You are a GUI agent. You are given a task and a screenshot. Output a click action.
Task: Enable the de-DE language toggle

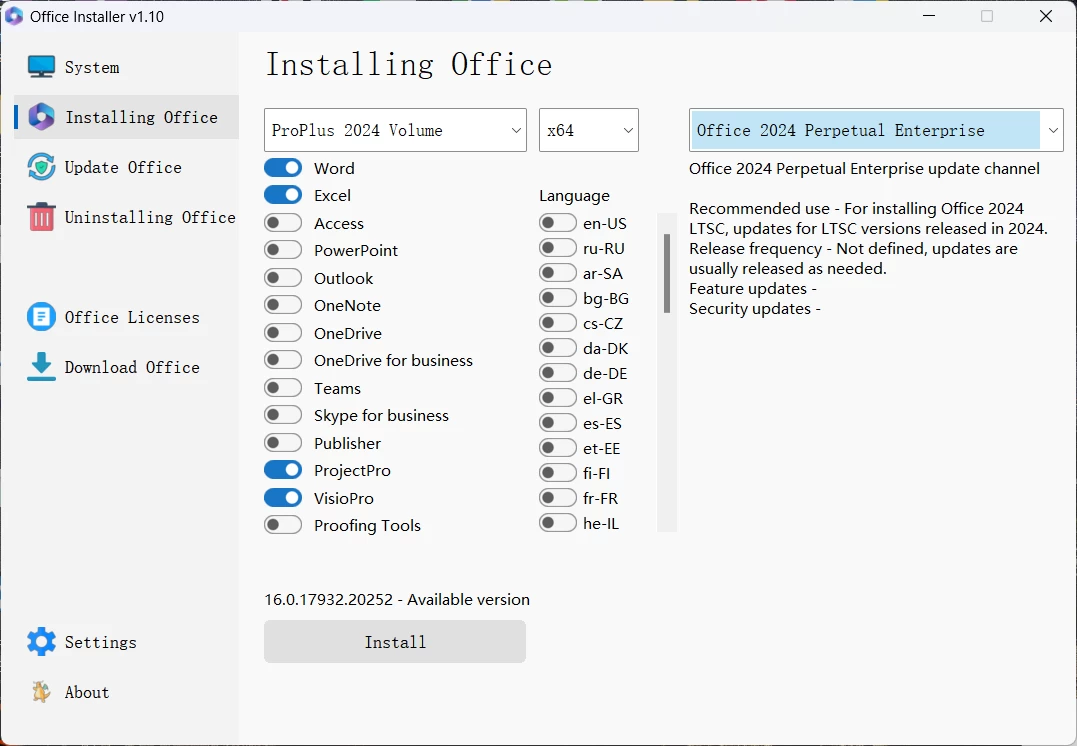558,372
